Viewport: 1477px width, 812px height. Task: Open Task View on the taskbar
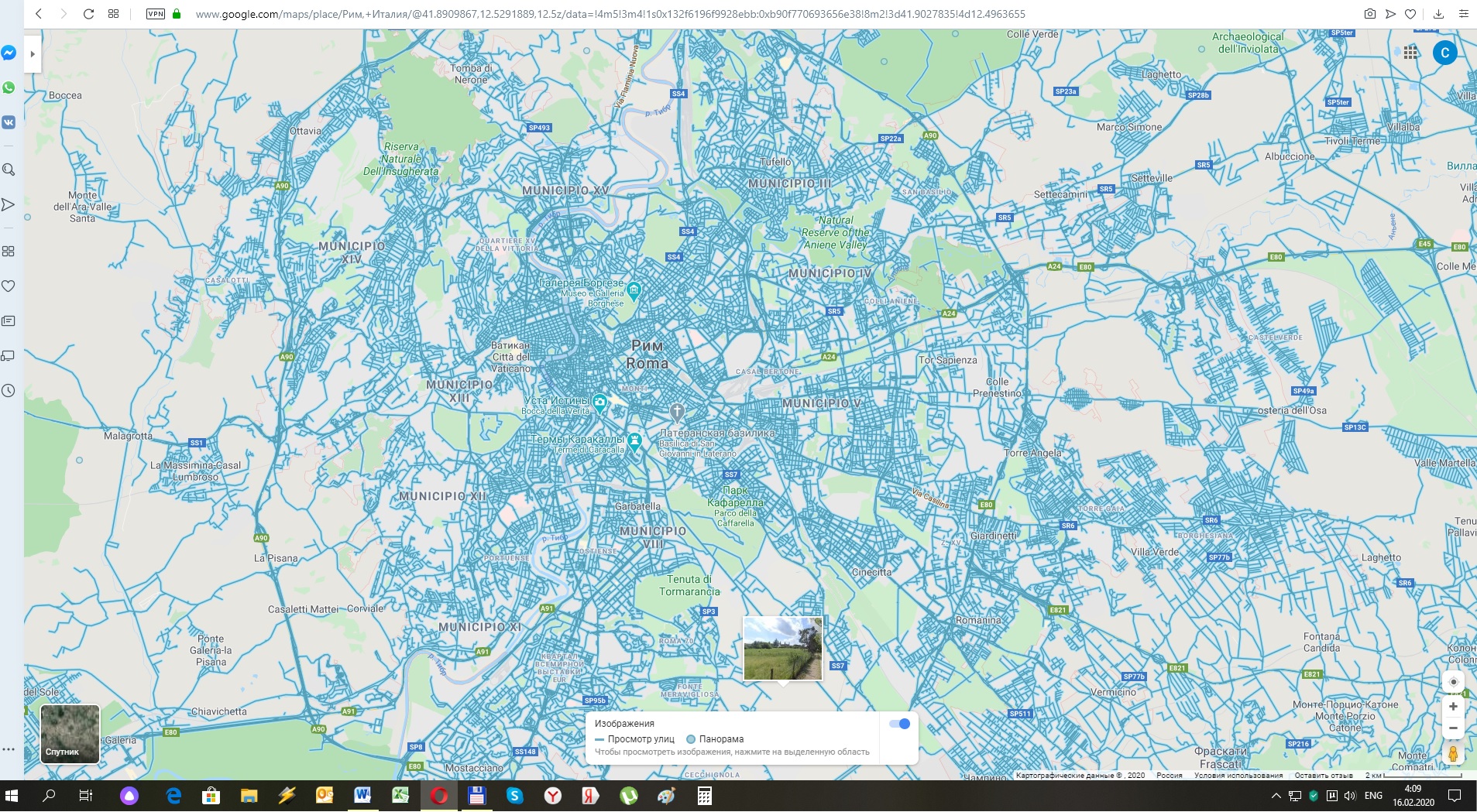86,796
